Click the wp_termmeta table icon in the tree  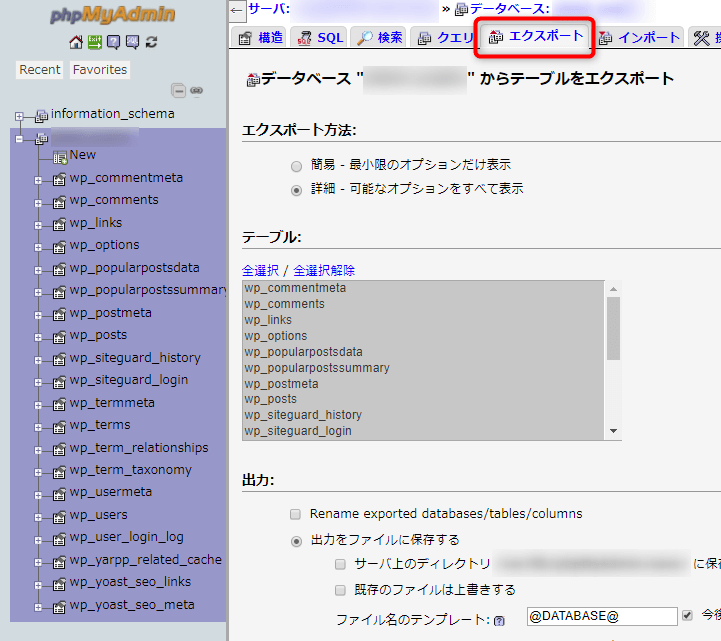click(x=59, y=405)
